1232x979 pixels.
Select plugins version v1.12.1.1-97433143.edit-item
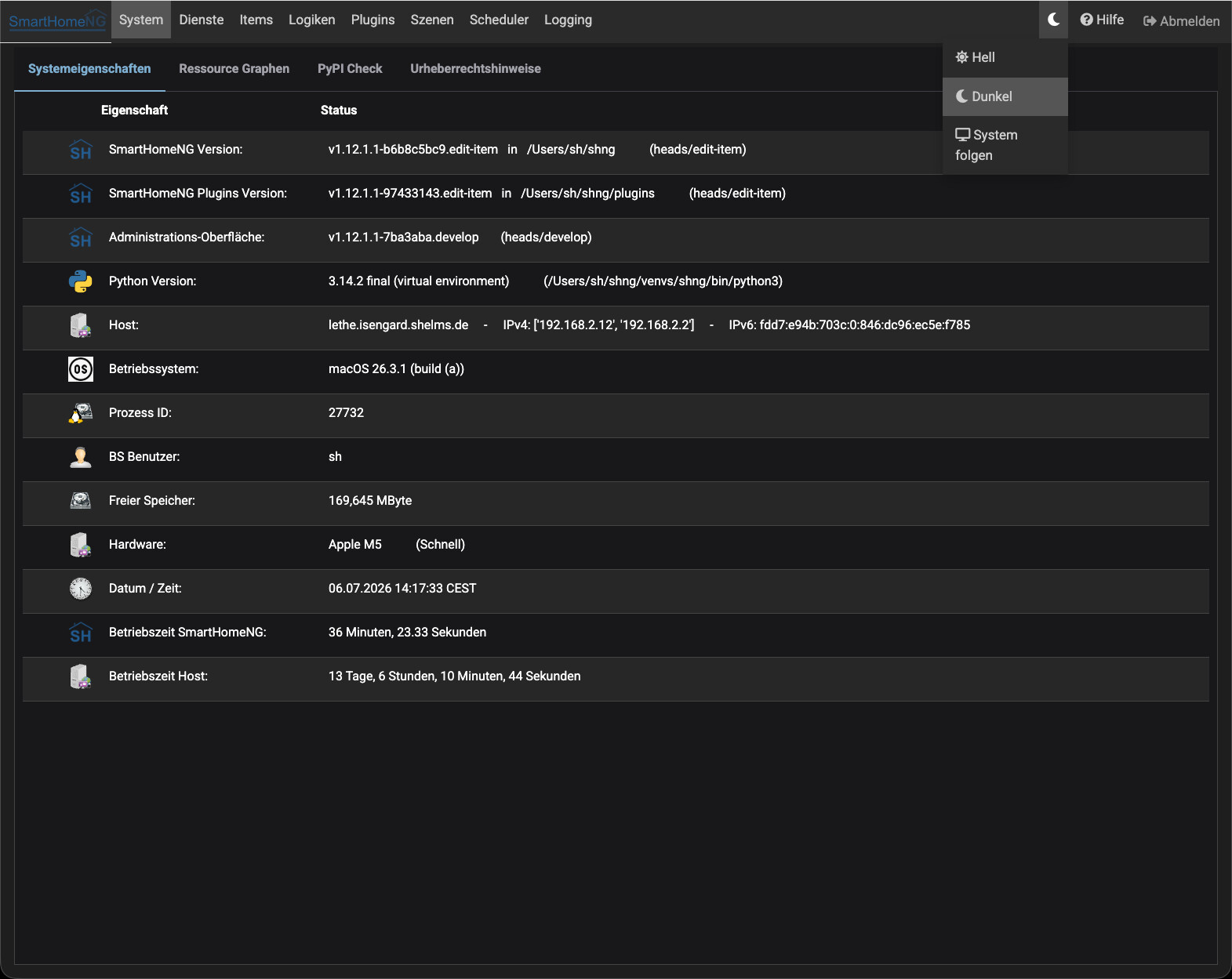[x=410, y=194]
